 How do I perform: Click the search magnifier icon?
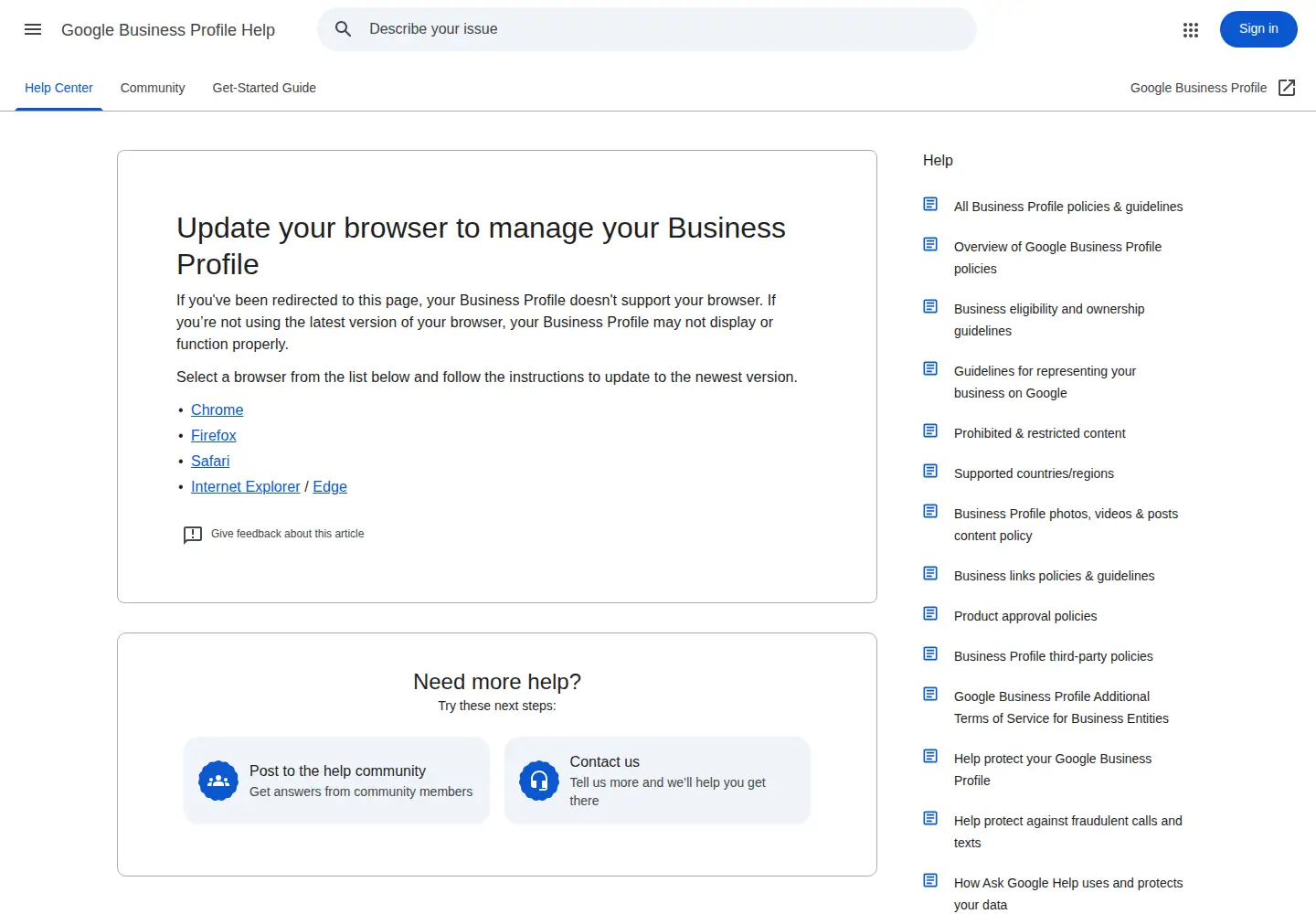(344, 29)
